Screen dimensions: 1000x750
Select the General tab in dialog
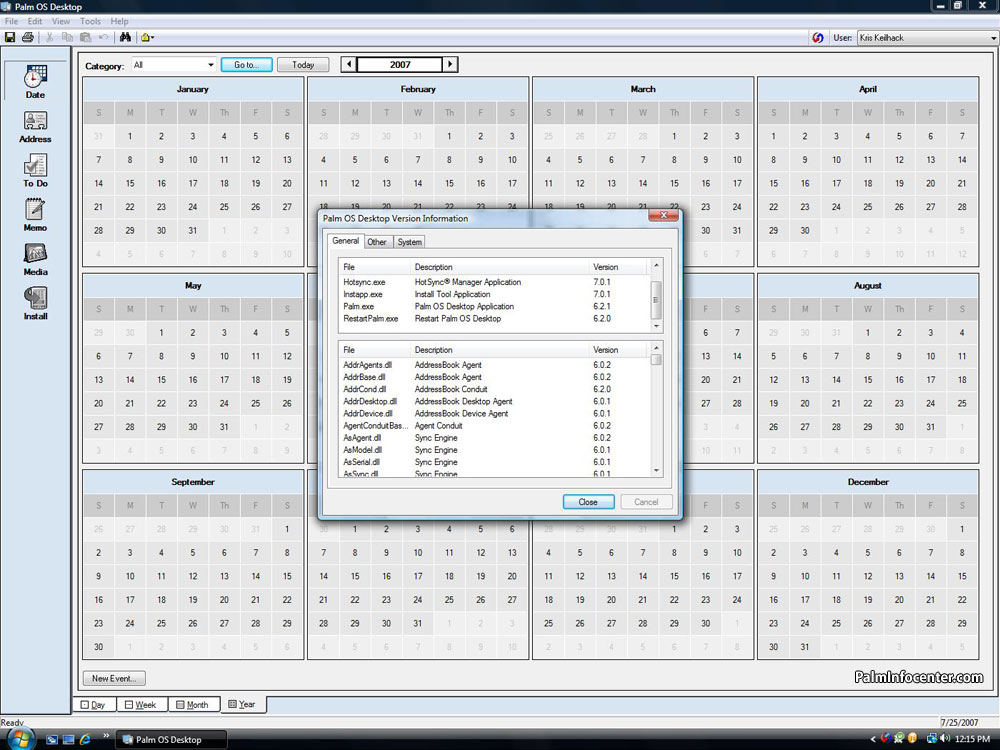coord(345,240)
